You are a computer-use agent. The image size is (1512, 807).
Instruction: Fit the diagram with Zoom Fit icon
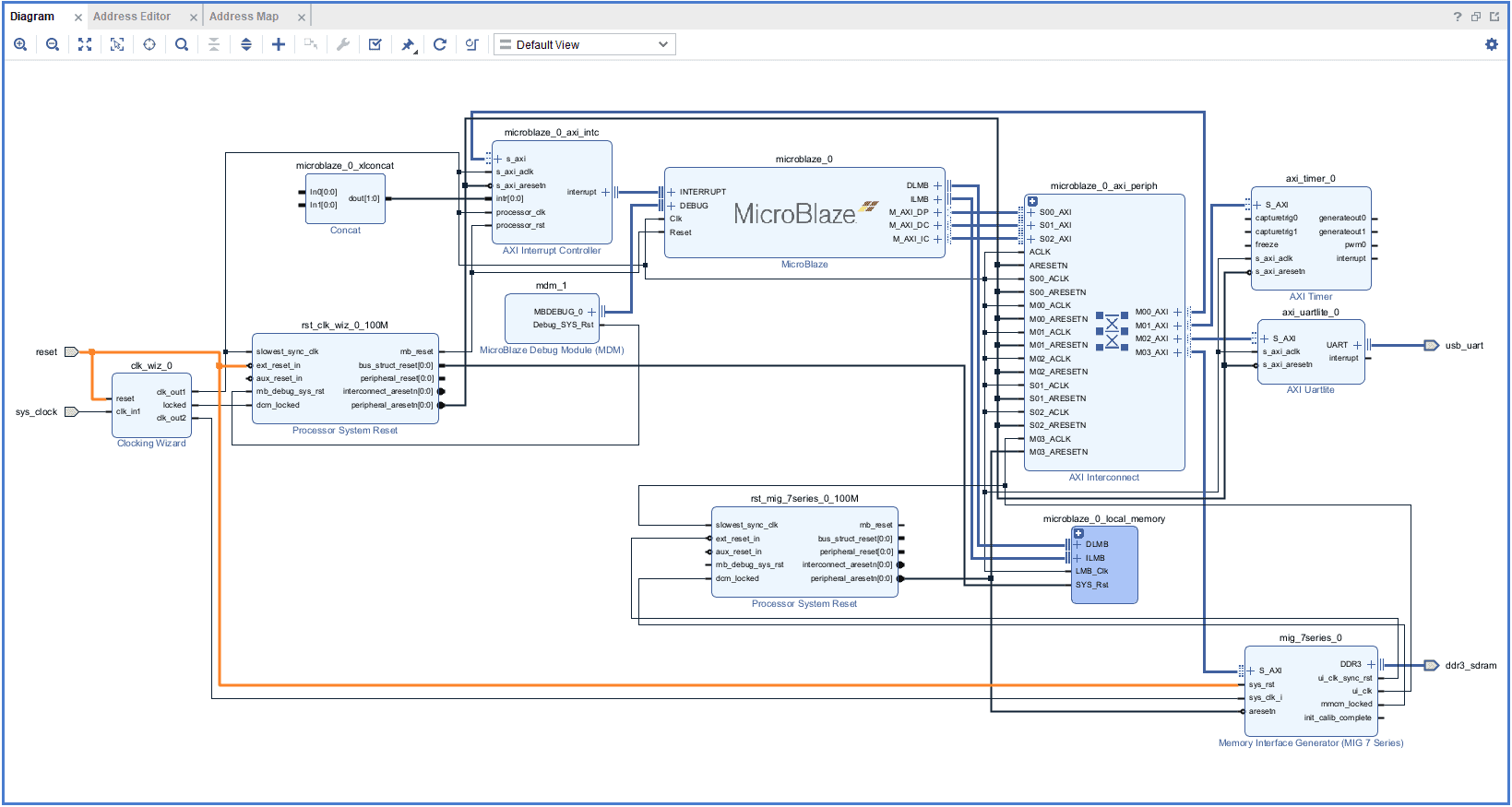click(85, 44)
